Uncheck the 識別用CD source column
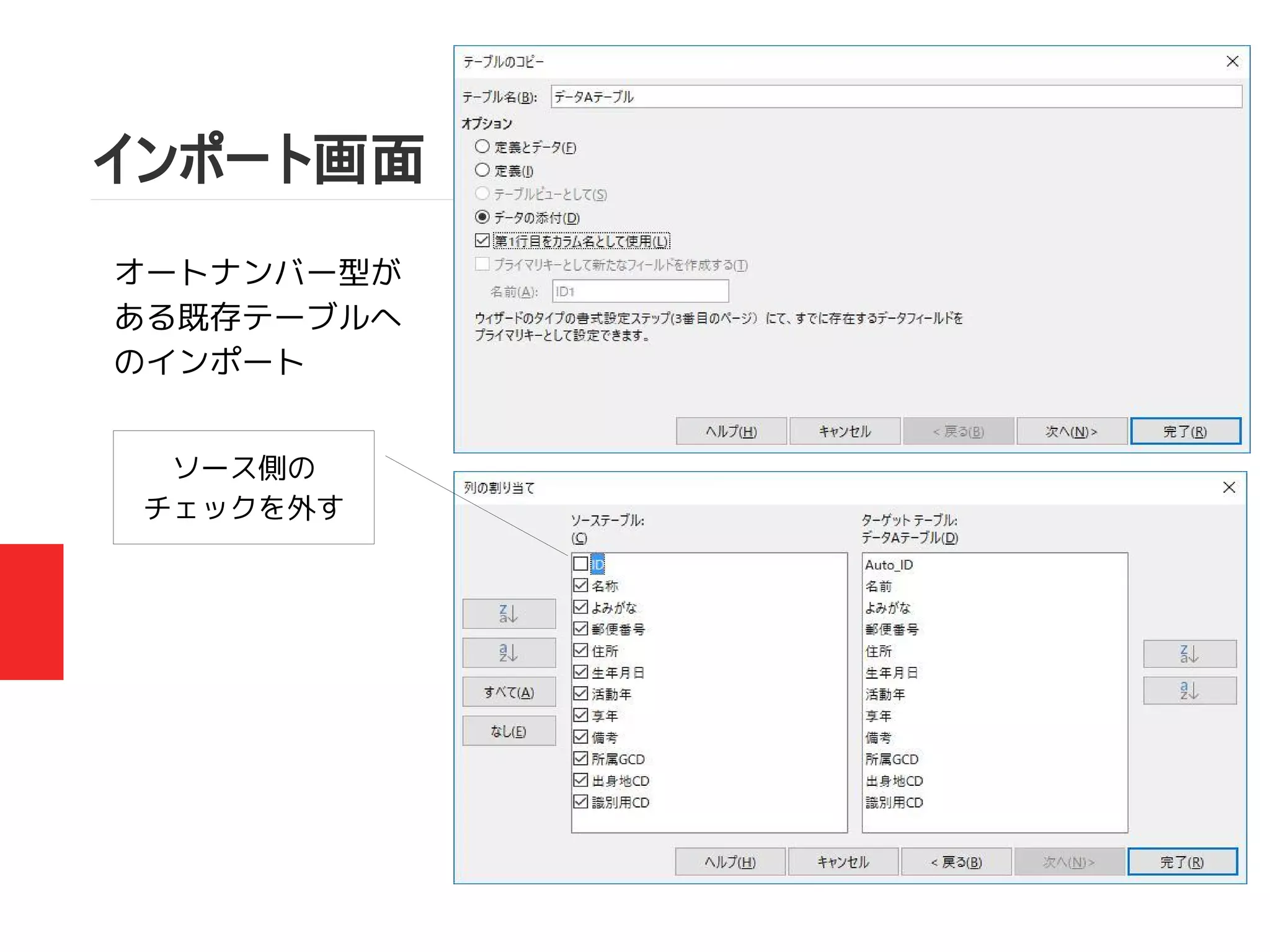 (x=580, y=801)
